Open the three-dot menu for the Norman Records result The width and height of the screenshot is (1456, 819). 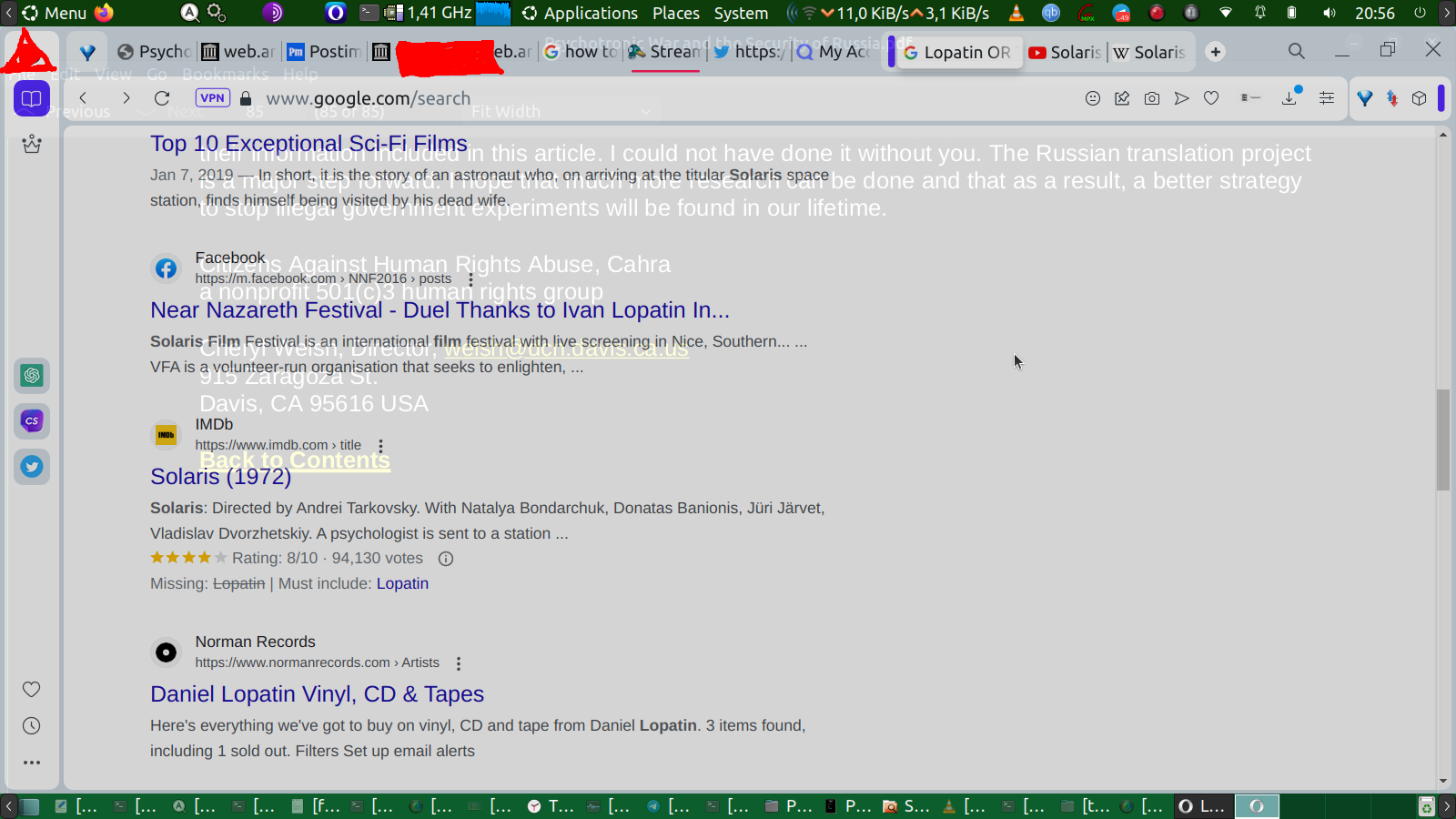pos(459,663)
